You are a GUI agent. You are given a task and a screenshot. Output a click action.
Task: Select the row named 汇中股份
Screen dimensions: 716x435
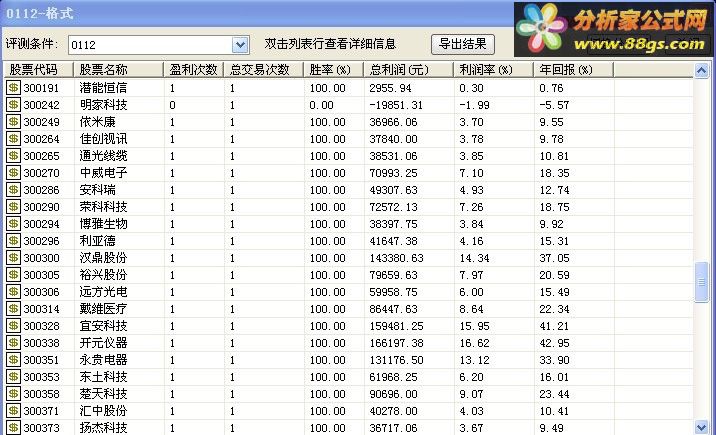coord(349,411)
